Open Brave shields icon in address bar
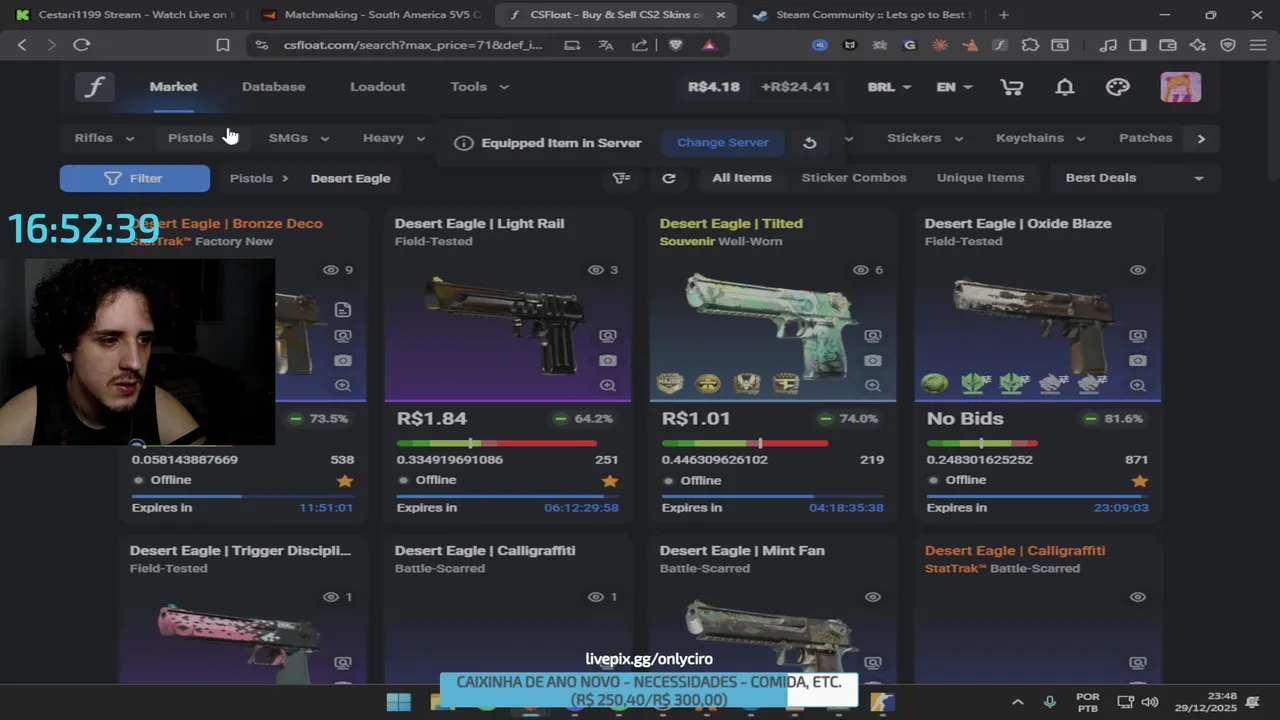The width and height of the screenshot is (1280, 720). click(676, 45)
